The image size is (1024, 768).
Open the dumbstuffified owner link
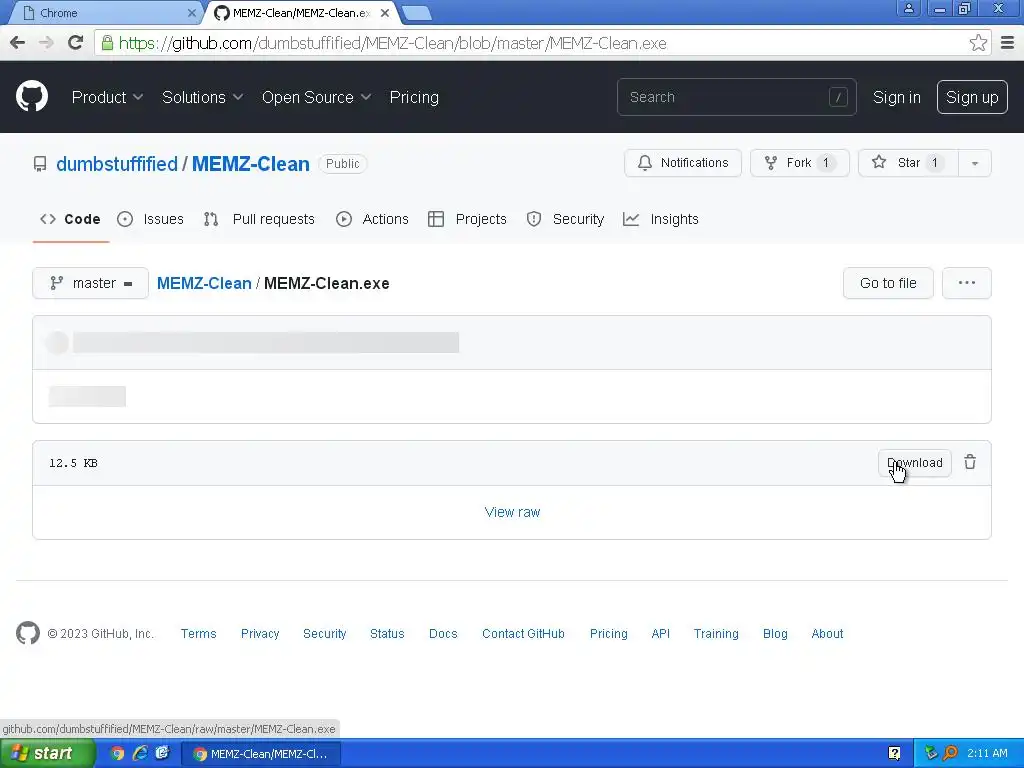[x=117, y=164]
